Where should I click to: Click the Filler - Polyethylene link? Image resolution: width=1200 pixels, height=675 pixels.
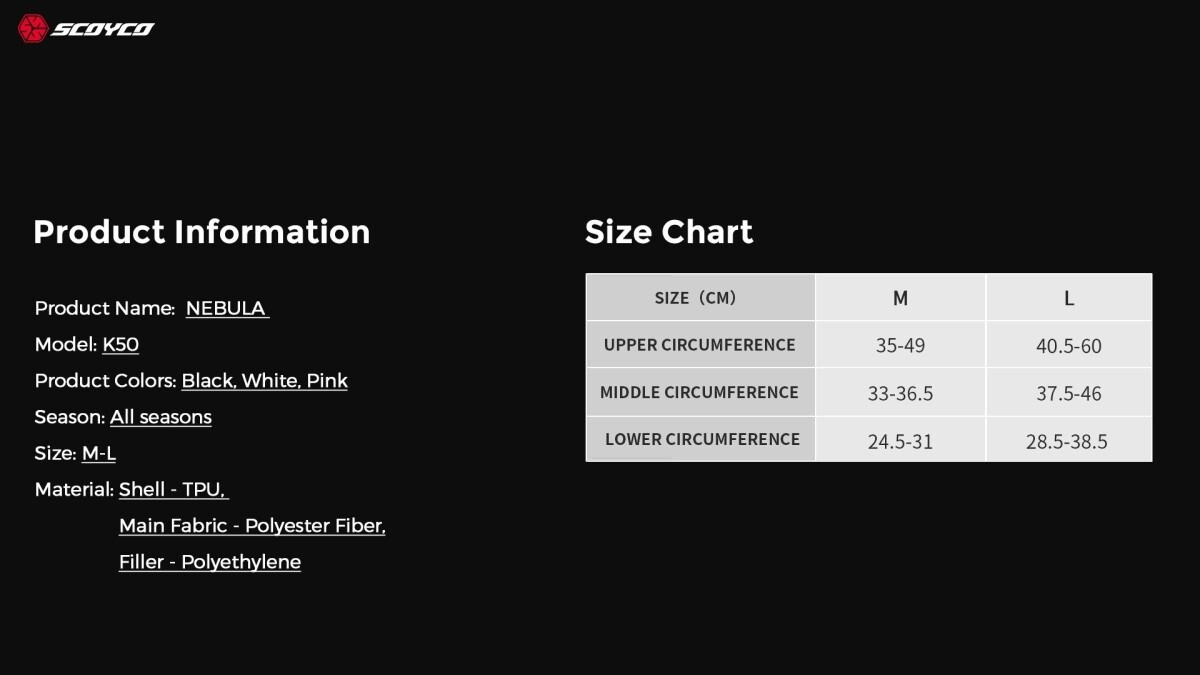[x=210, y=562]
